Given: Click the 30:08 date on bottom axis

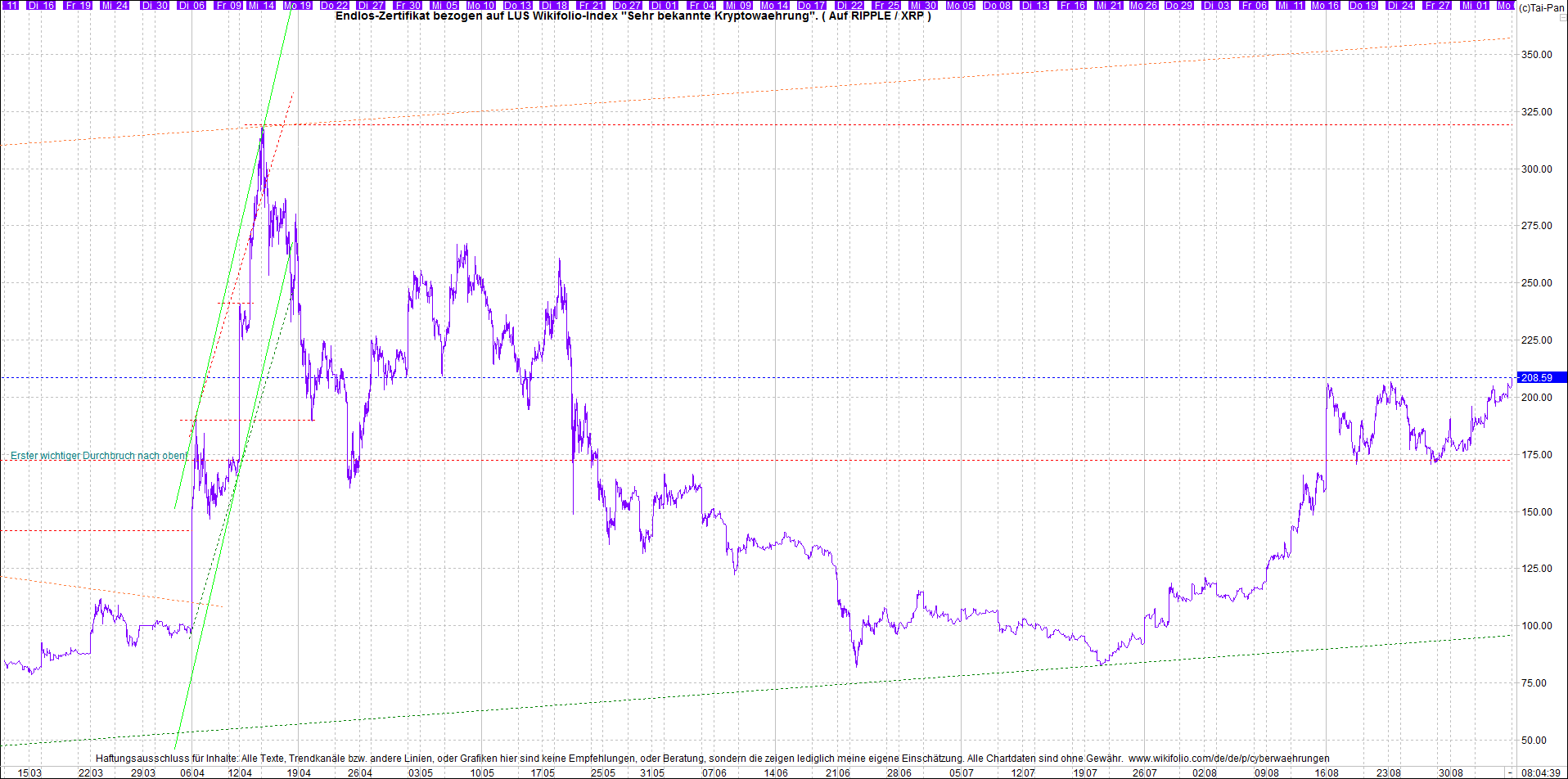Looking at the screenshot, I should [x=1451, y=772].
